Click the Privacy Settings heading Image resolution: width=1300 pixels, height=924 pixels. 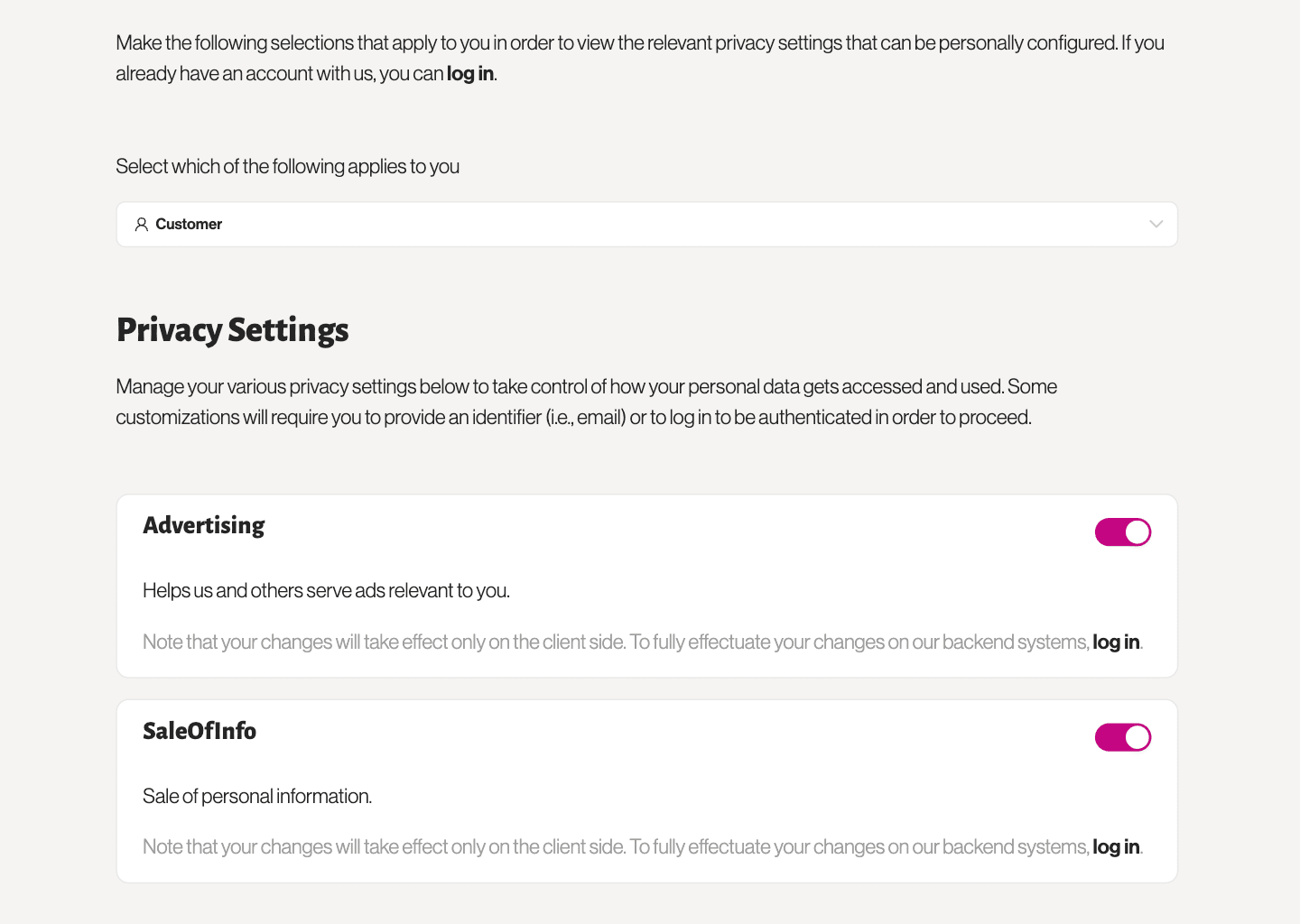click(x=232, y=330)
